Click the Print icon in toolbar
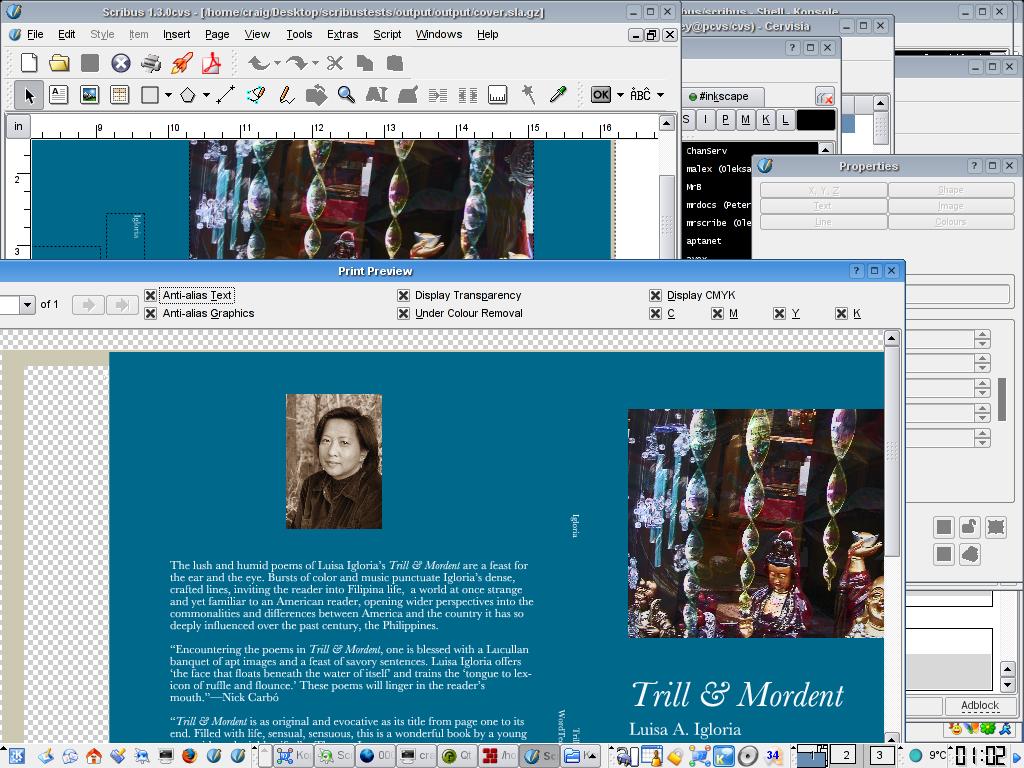The image size is (1024, 768). click(151, 63)
